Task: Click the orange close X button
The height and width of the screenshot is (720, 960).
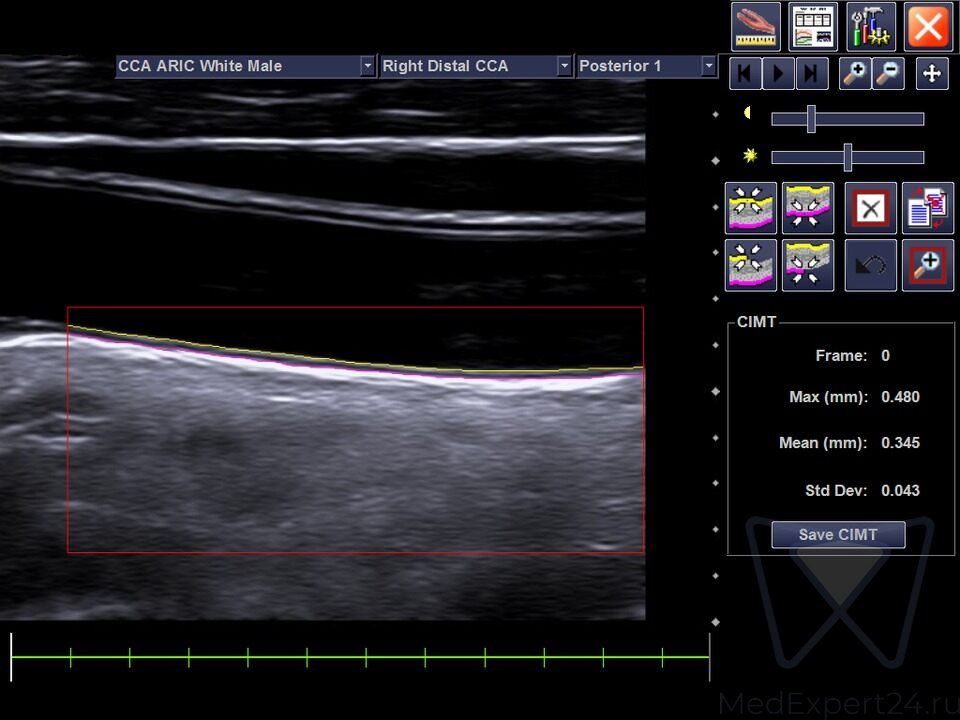Action: pos(928,27)
